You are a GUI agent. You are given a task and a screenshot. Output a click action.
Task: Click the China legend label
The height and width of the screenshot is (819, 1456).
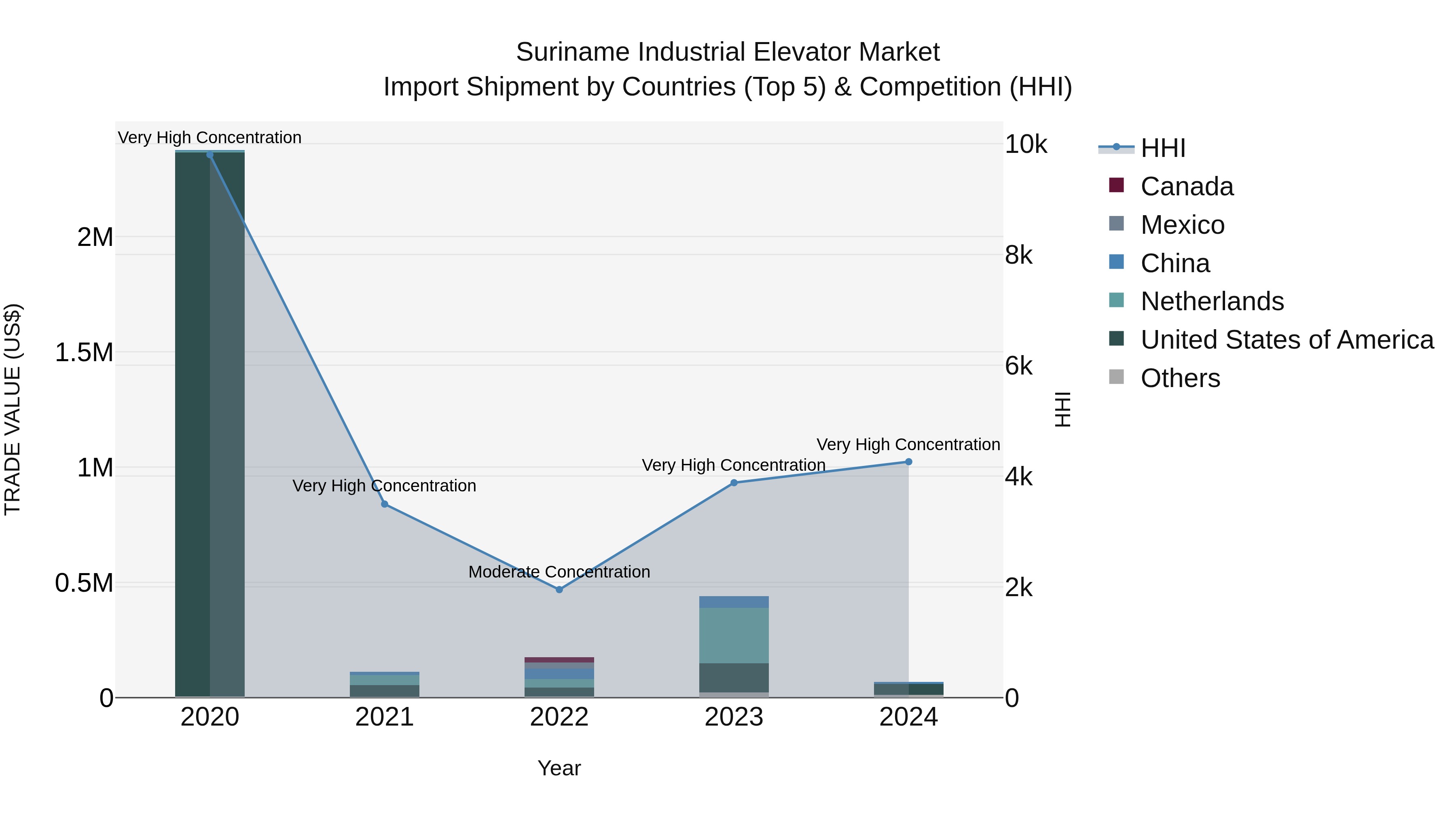1175,263
